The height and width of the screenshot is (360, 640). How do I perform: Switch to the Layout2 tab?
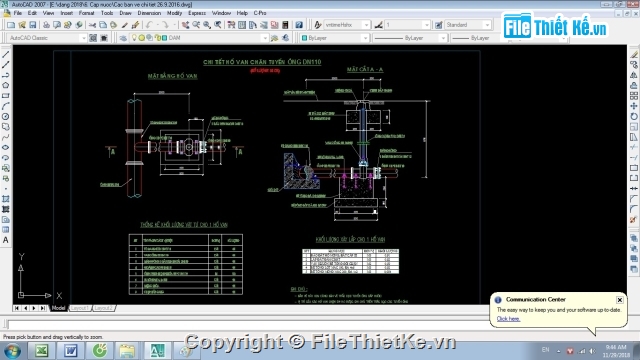click(103, 308)
